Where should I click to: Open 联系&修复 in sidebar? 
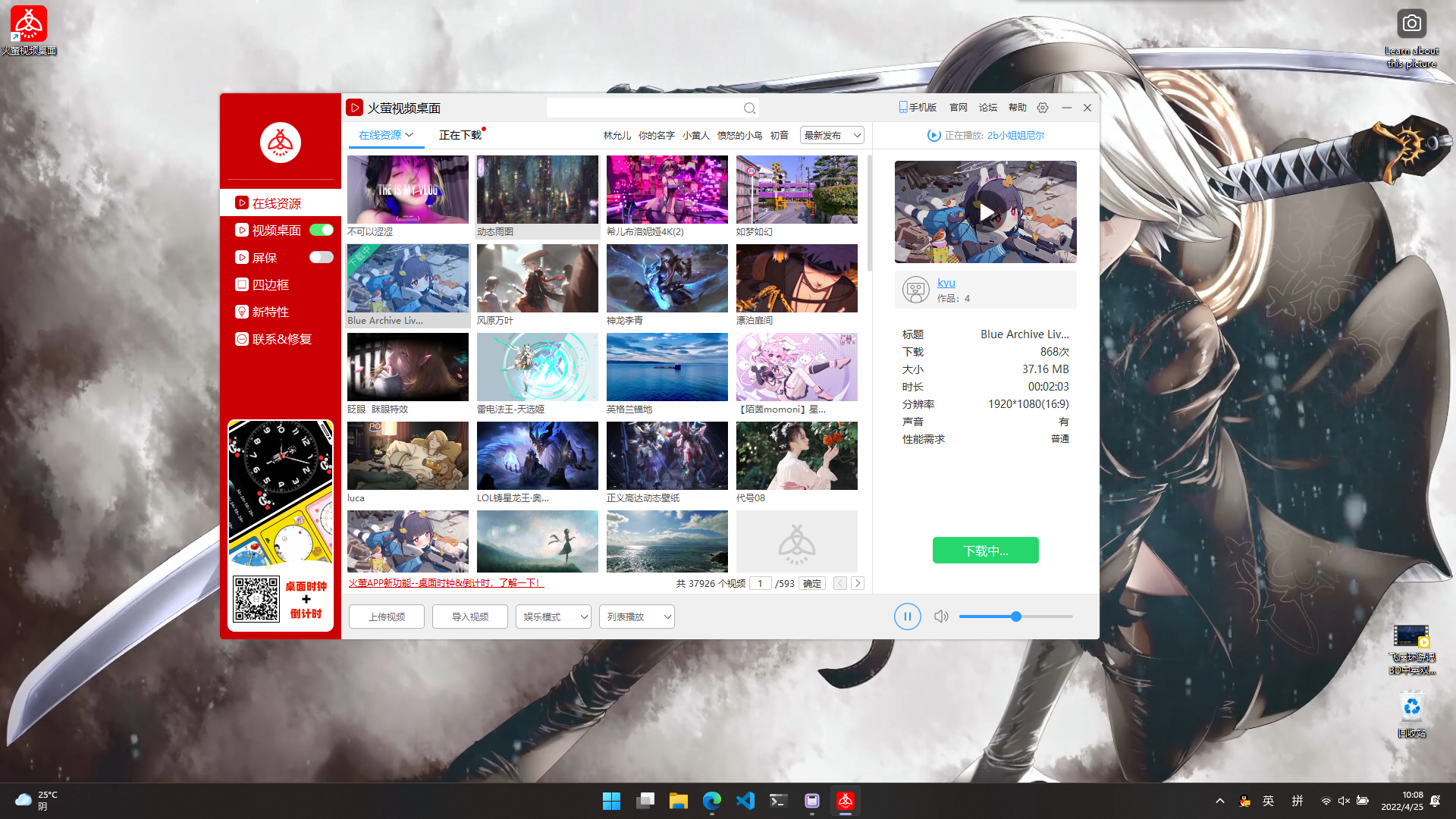point(281,339)
